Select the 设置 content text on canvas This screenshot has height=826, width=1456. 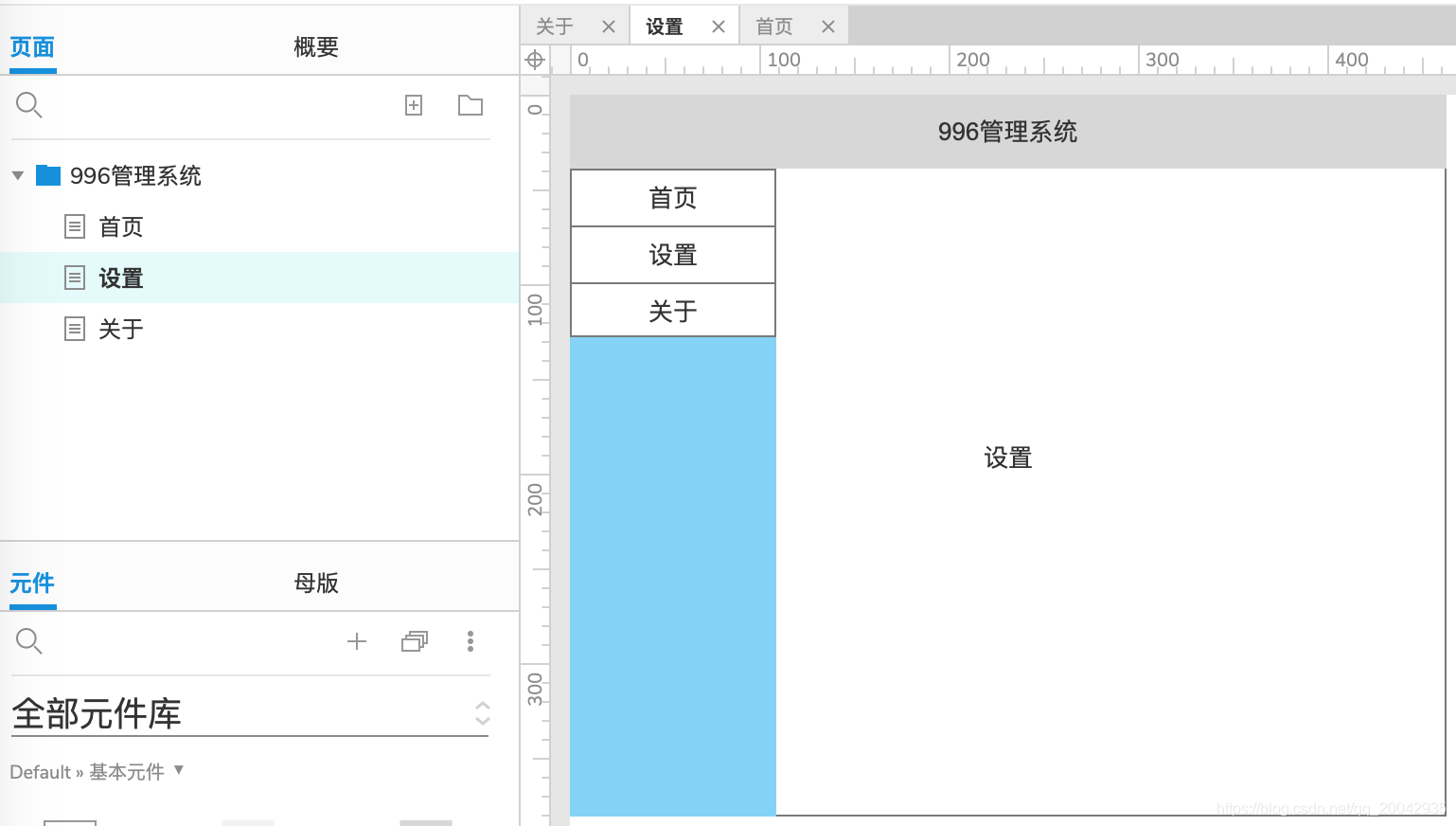point(1008,458)
